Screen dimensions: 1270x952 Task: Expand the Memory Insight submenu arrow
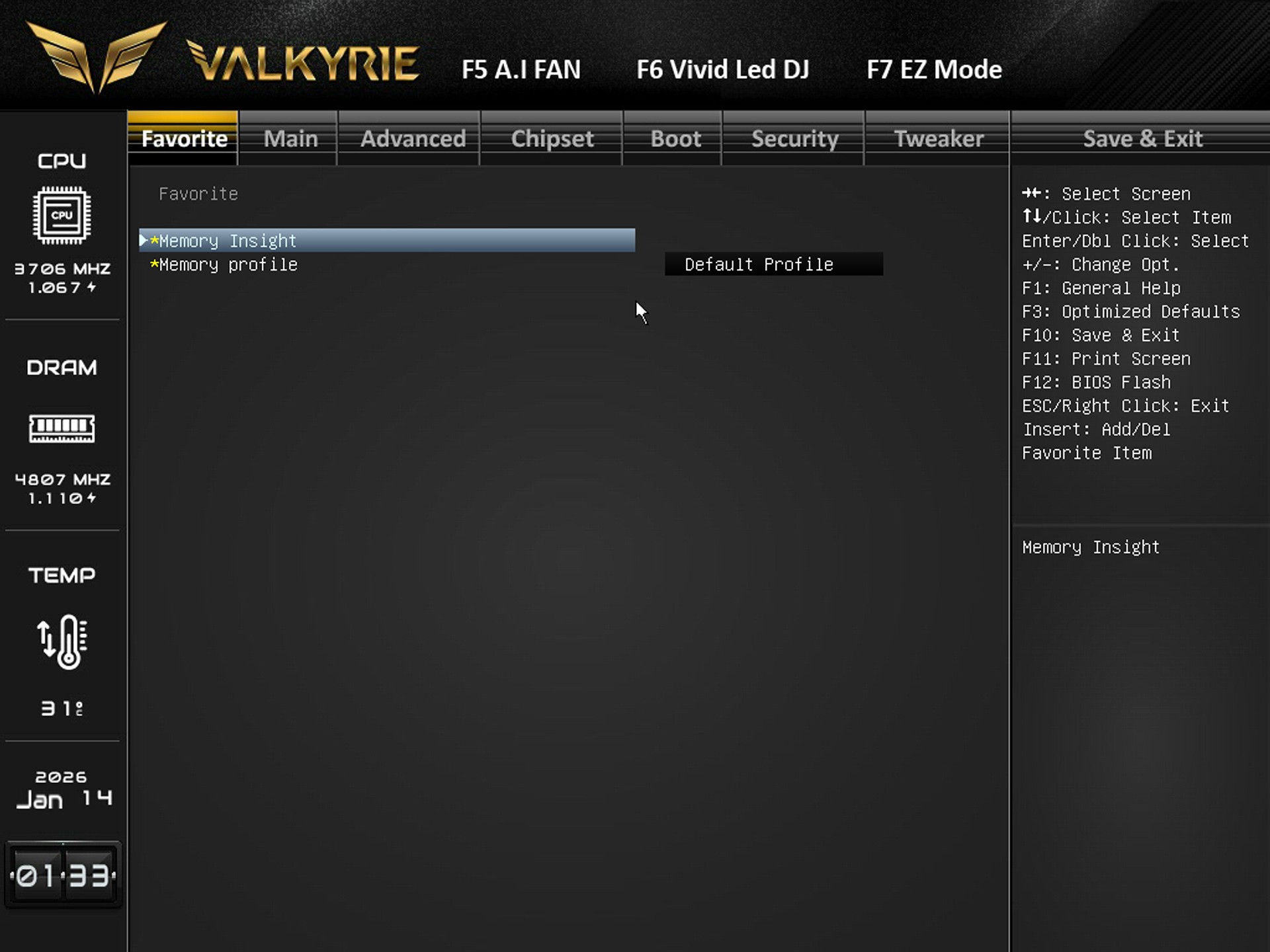click(143, 241)
